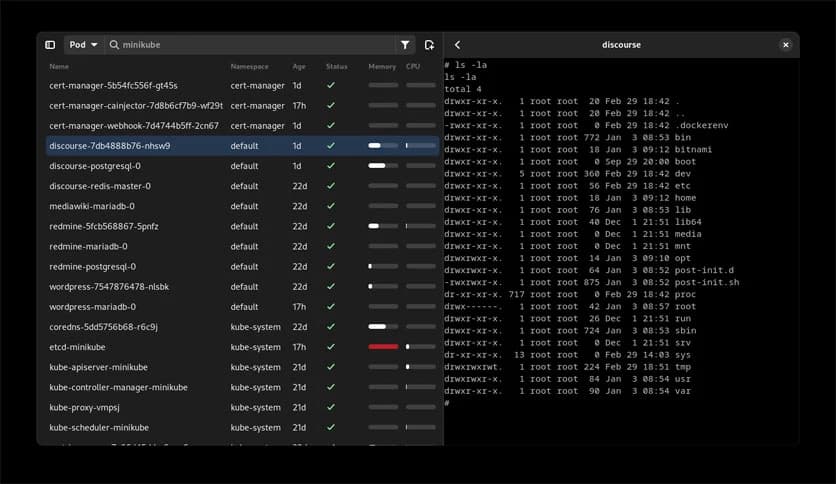Click the search magnifier icon

pos(115,45)
